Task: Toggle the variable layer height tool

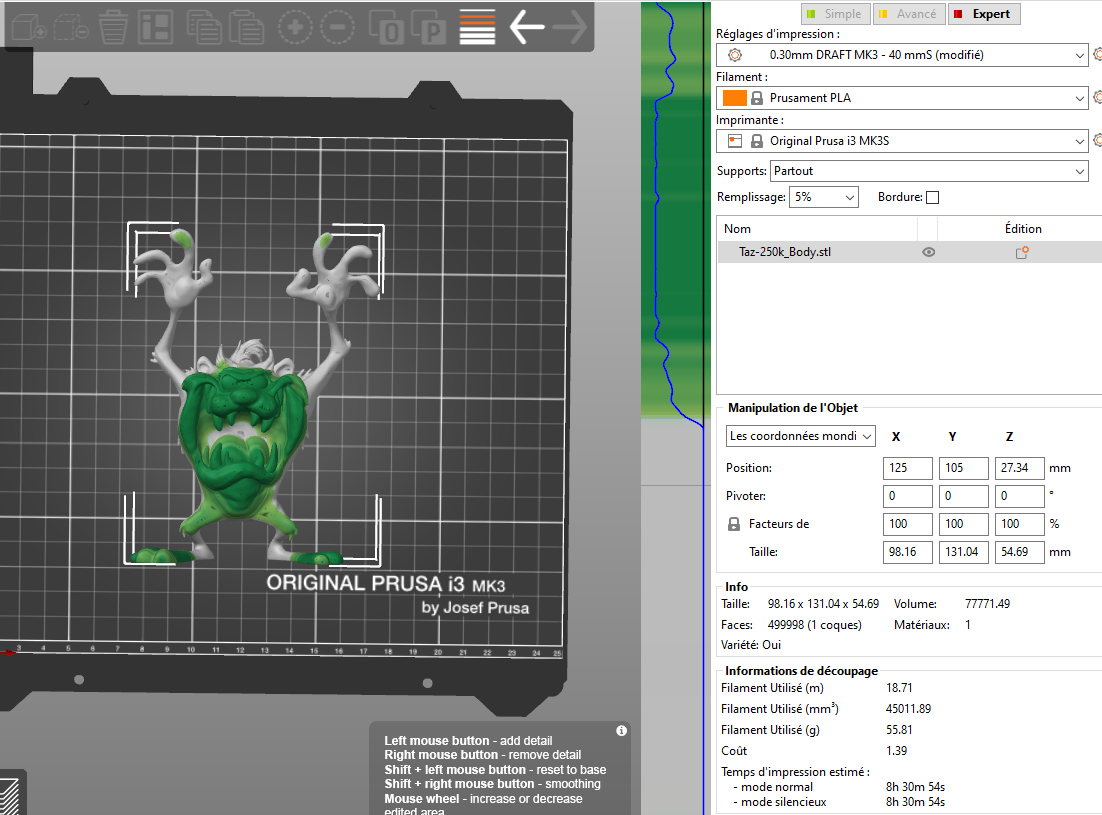Action: point(477,27)
